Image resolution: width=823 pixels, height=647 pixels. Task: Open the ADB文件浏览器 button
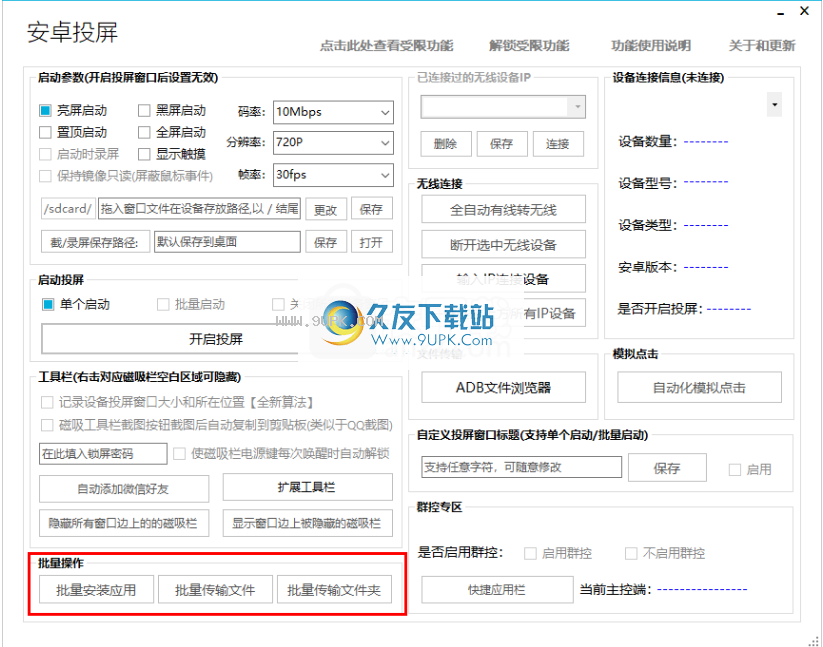click(503, 387)
